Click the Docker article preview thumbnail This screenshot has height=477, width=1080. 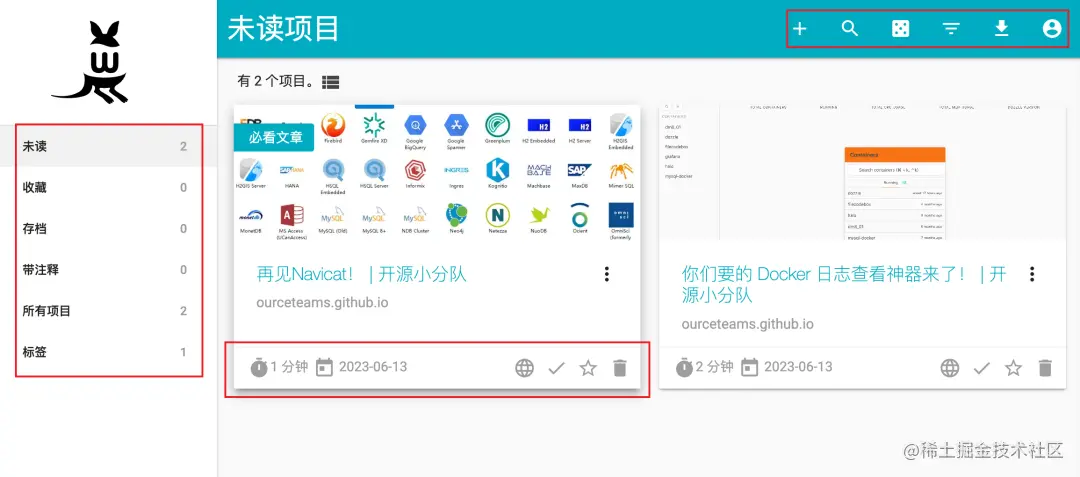(862, 173)
